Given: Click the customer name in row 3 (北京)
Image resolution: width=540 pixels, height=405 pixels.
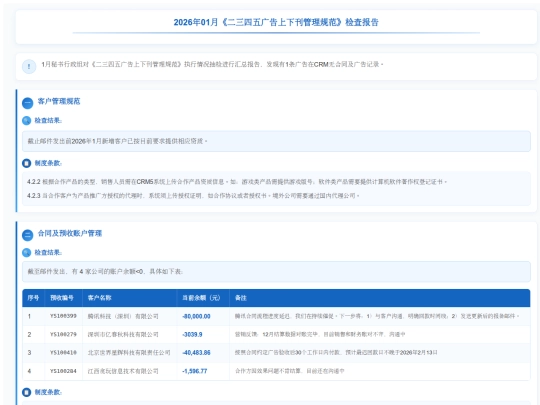Looking at the screenshot, I should (129, 353).
